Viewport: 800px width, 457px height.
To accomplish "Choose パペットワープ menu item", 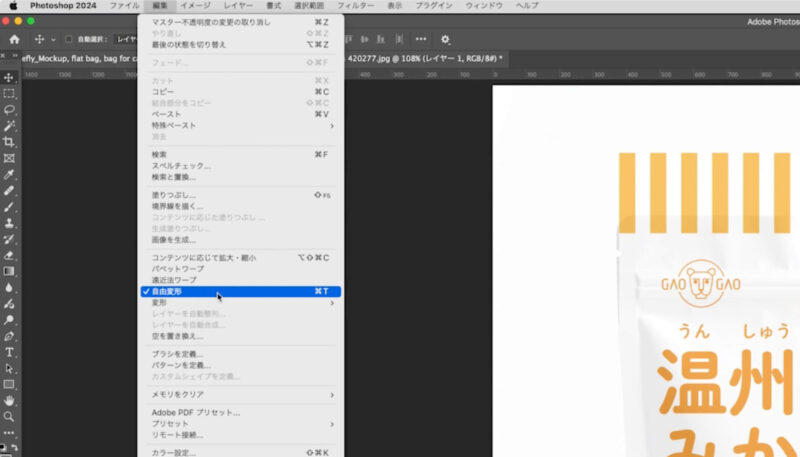I will pos(241,269).
